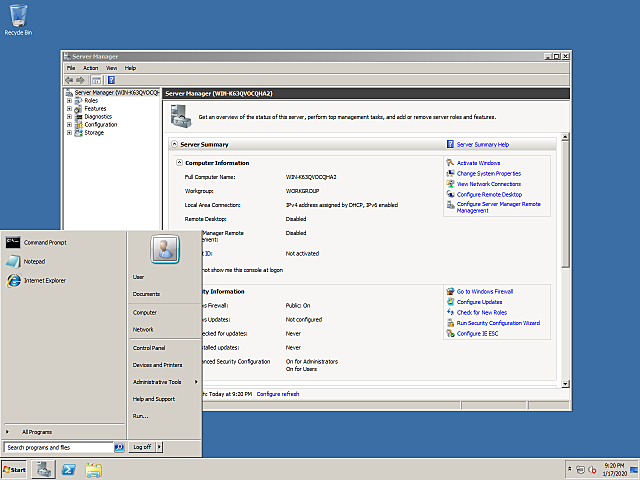Expand Administrative Tools submenu in Start menu
Screen dimensions: 640x480
(x=164, y=382)
